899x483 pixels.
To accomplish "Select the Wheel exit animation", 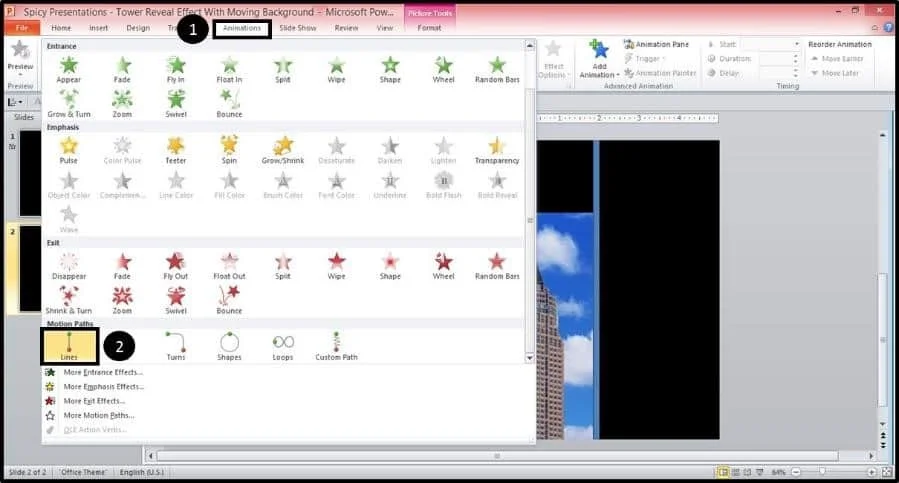I will click(x=443, y=267).
